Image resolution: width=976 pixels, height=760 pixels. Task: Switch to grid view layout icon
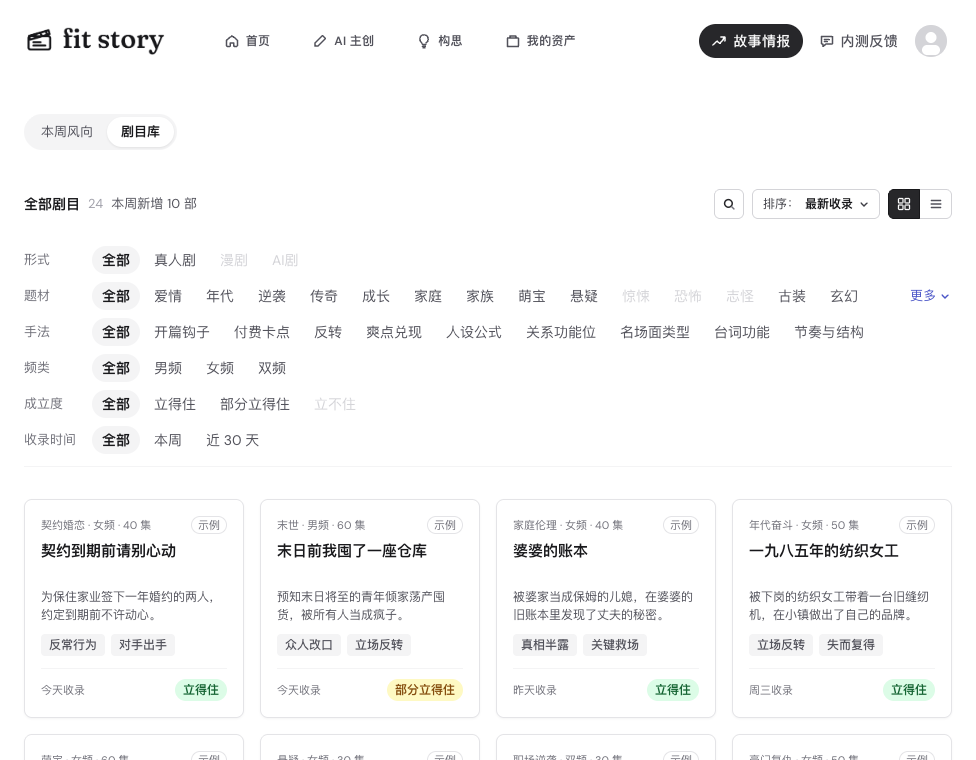click(x=904, y=204)
